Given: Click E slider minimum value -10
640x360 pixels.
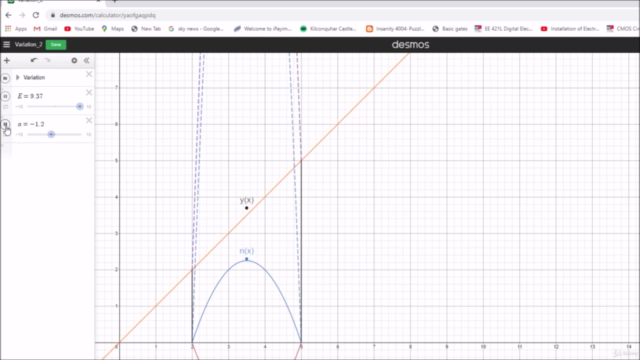Looking at the screenshot, I should (19, 107).
